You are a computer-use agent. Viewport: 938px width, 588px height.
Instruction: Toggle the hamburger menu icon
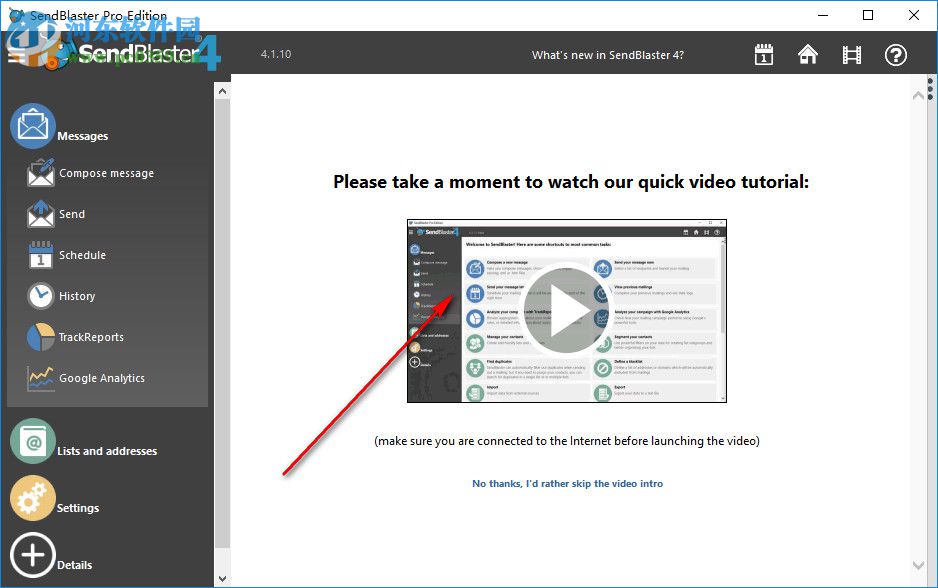pyautogui.click(x=16, y=56)
